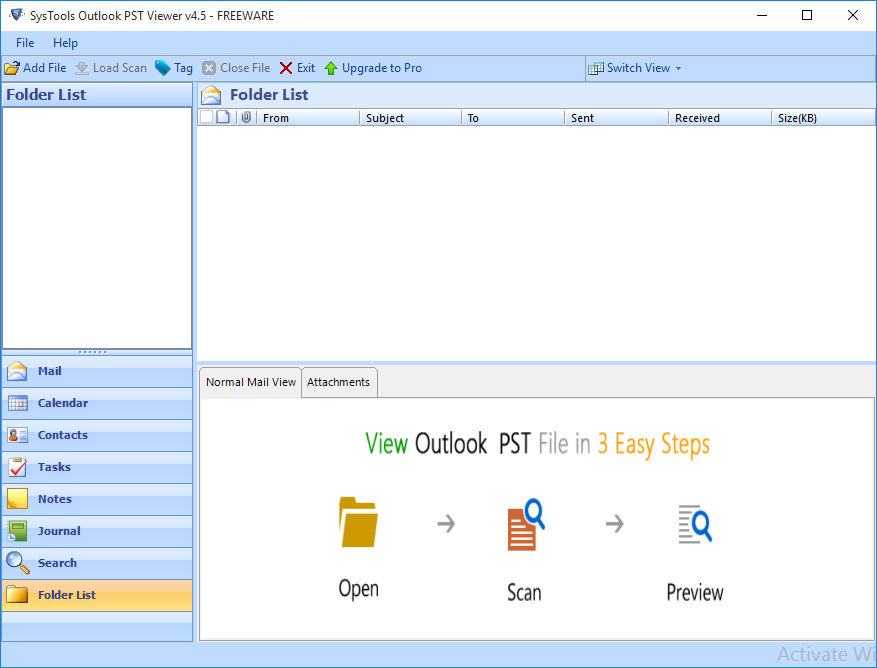Click the Upgrade to Pro label
Image resolution: width=877 pixels, height=668 pixels.
pyautogui.click(x=382, y=68)
